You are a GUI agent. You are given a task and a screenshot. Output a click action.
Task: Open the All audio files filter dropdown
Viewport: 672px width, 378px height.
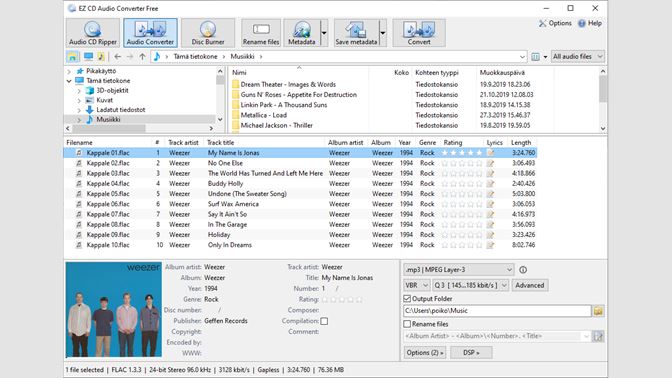click(578, 57)
